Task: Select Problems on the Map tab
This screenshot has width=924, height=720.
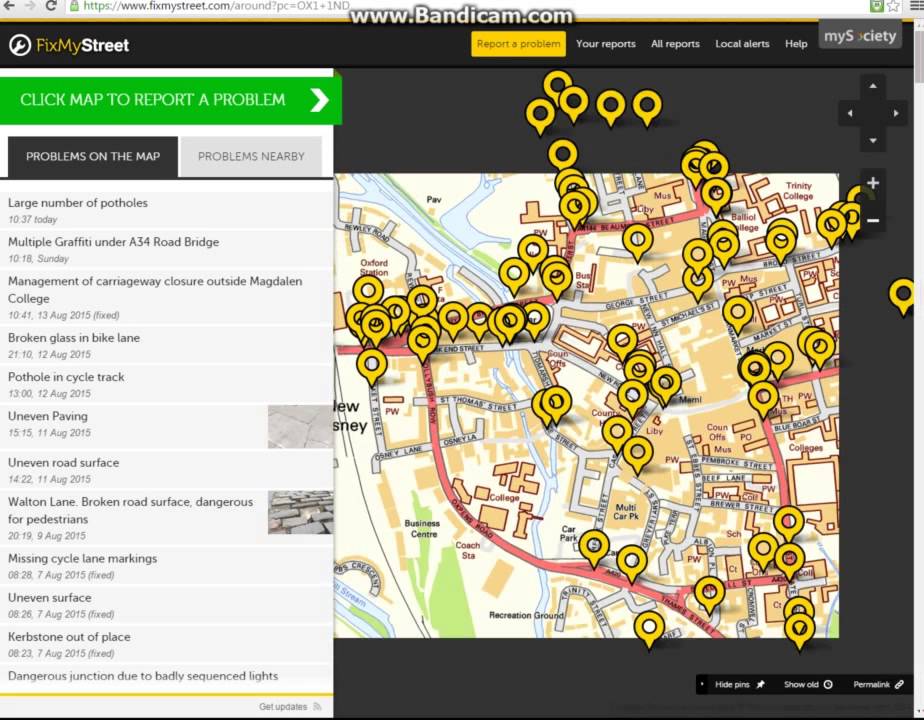Action: 93,157
